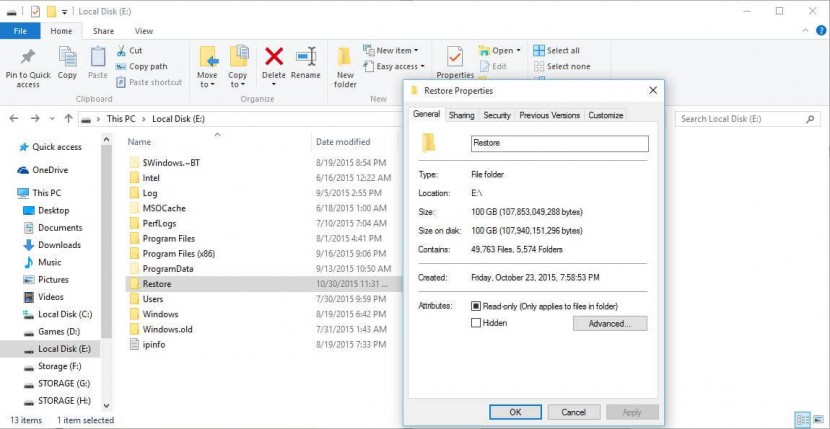Click the New folder icon

pyautogui.click(x=345, y=57)
